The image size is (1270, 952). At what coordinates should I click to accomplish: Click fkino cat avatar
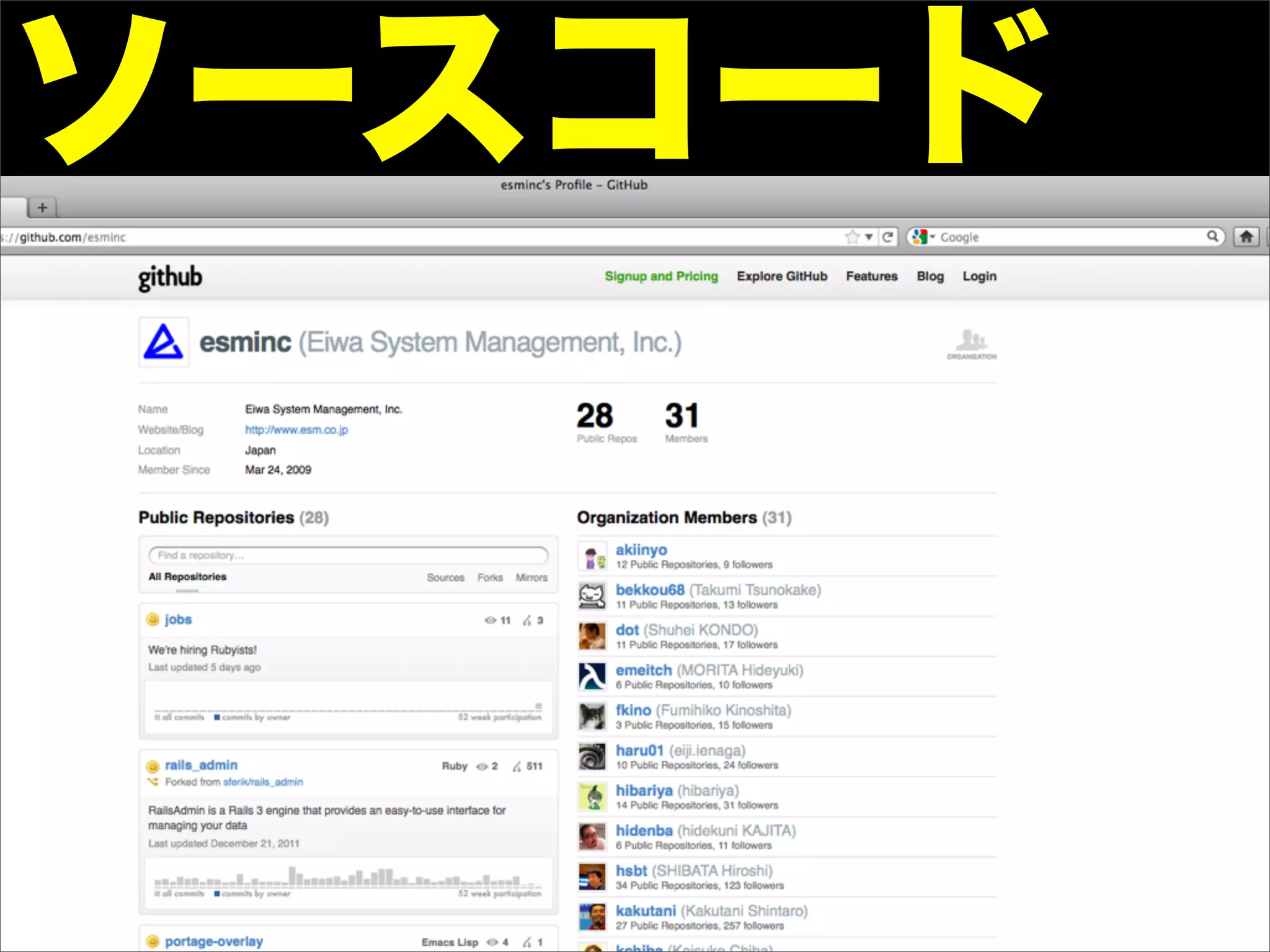(592, 716)
